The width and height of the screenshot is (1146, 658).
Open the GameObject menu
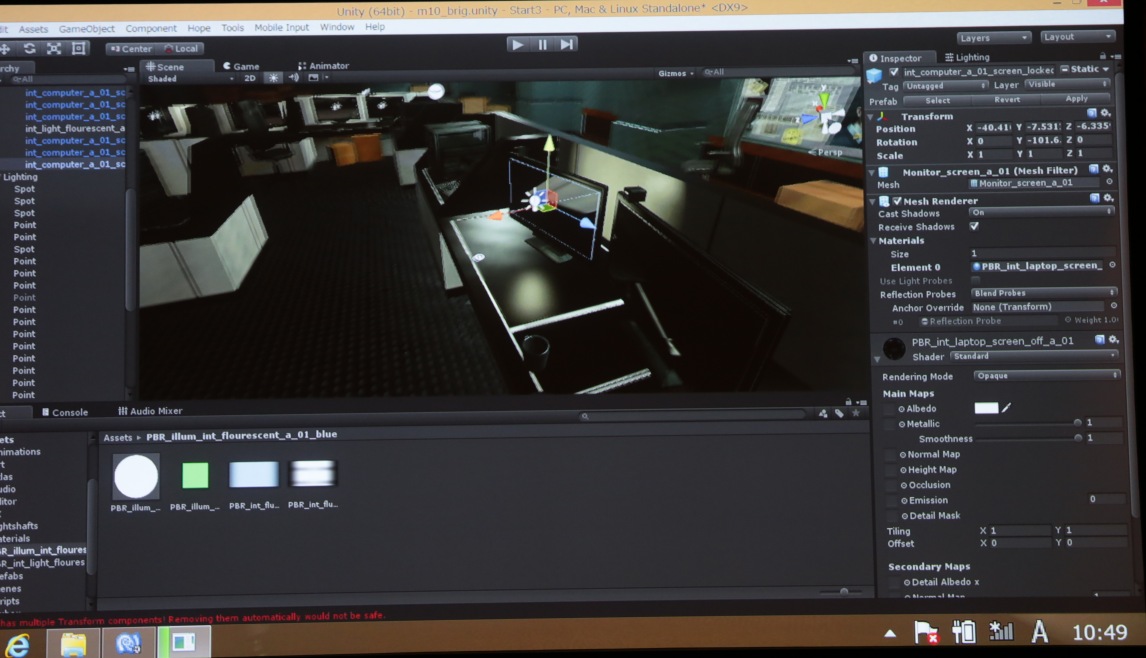pyautogui.click(x=87, y=29)
